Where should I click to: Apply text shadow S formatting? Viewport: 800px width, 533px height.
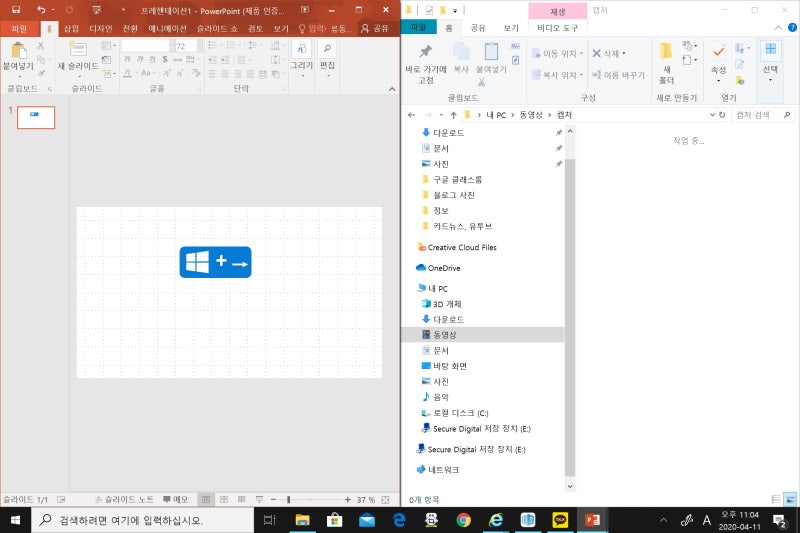(x=165, y=60)
